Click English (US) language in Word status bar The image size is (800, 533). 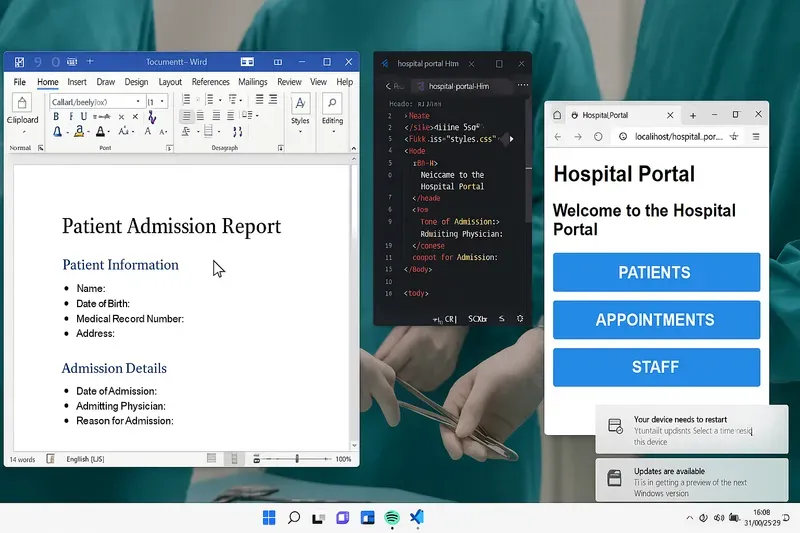point(85,459)
